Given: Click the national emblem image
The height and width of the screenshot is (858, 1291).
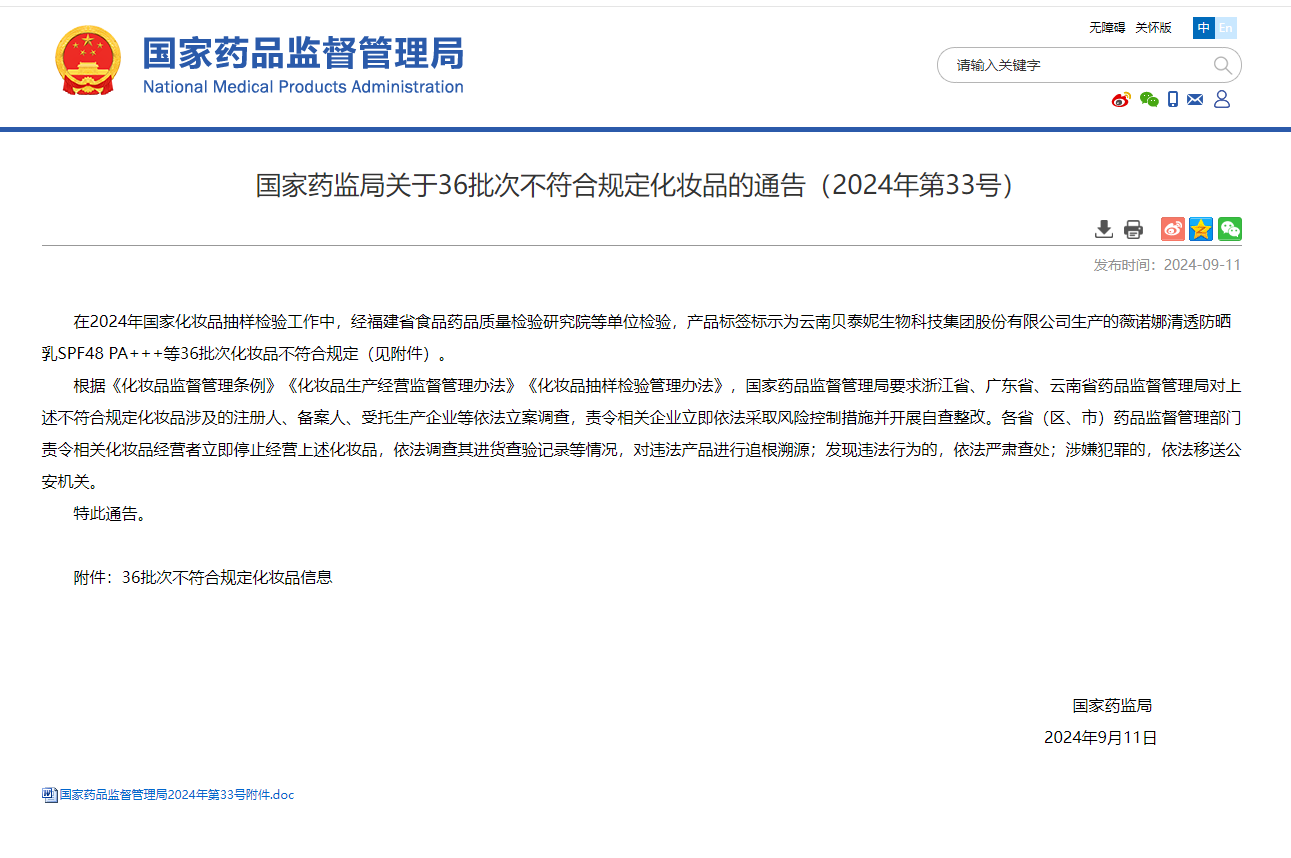Looking at the screenshot, I should coord(88,61).
